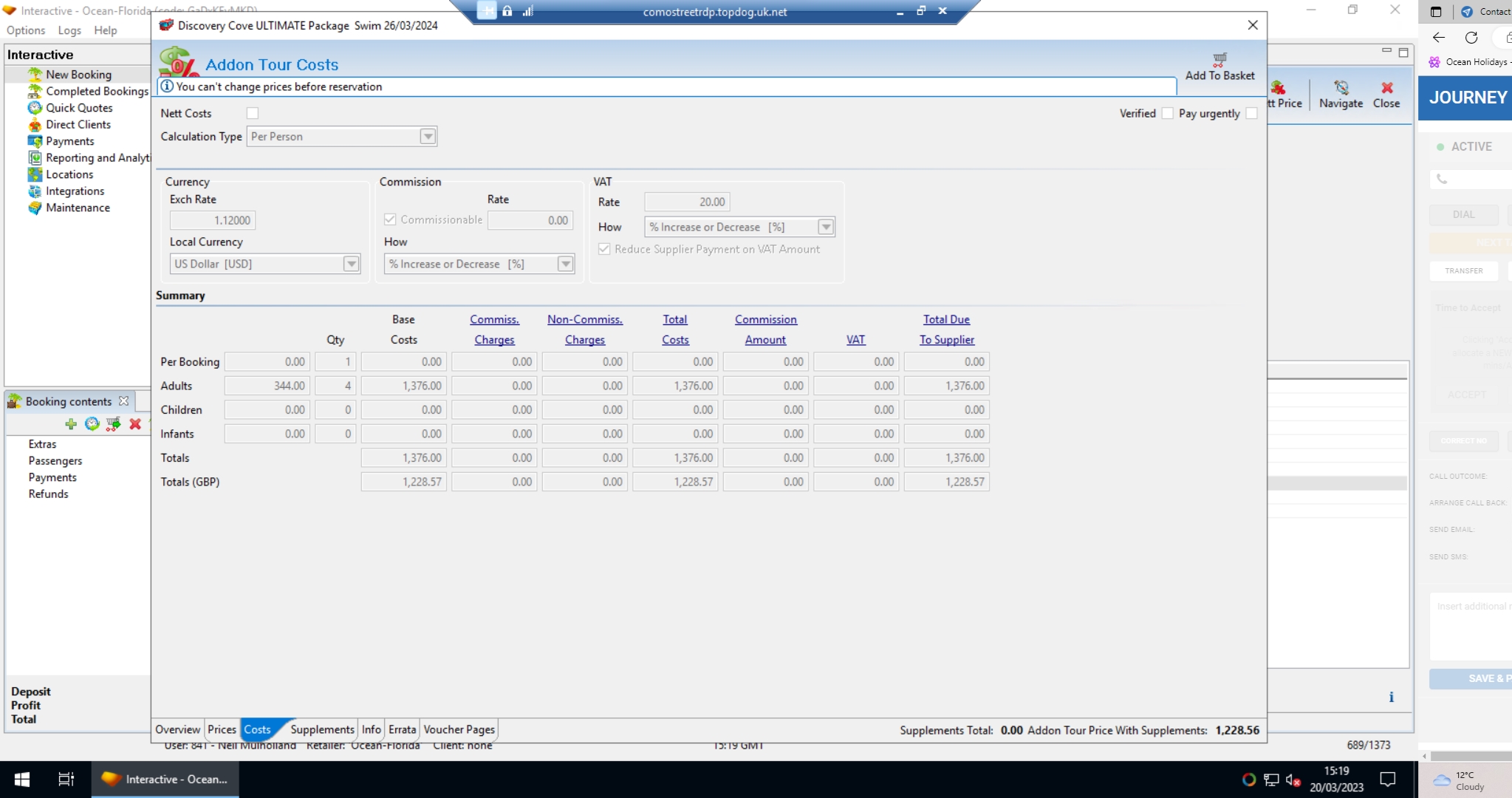1512x798 pixels.
Task: Enable the Pay urgently checkbox
Action: 1251,114
